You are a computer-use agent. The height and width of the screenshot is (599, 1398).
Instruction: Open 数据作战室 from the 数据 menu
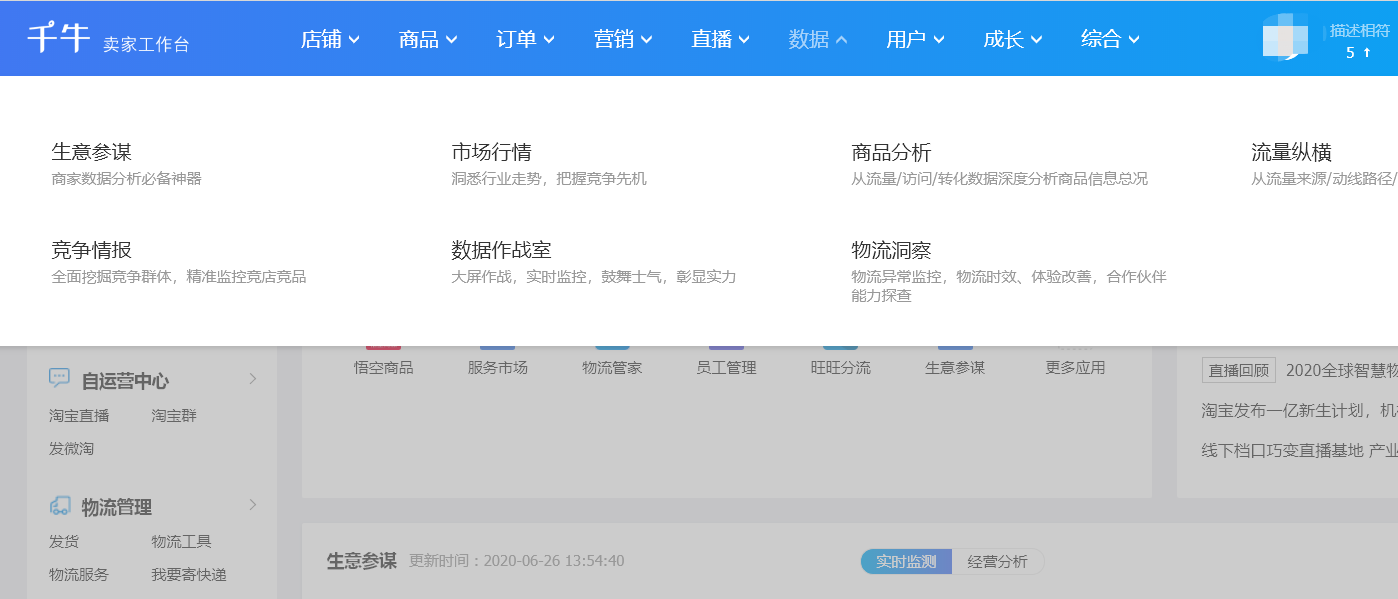pyautogui.click(x=502, y=250)
